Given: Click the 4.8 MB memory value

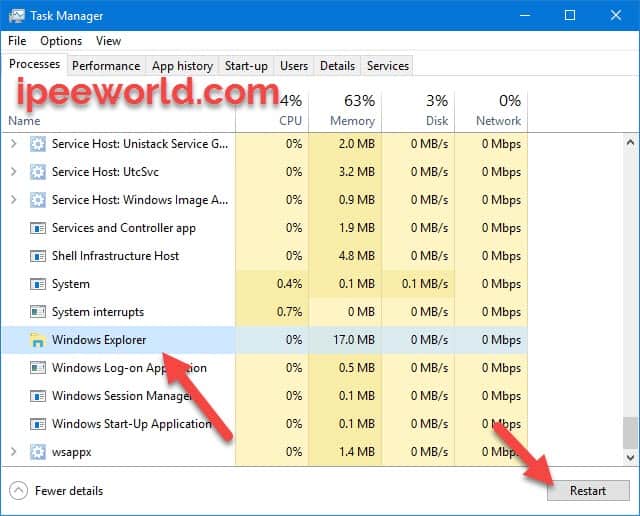Looking at the screenshot, I should [356, 256].
